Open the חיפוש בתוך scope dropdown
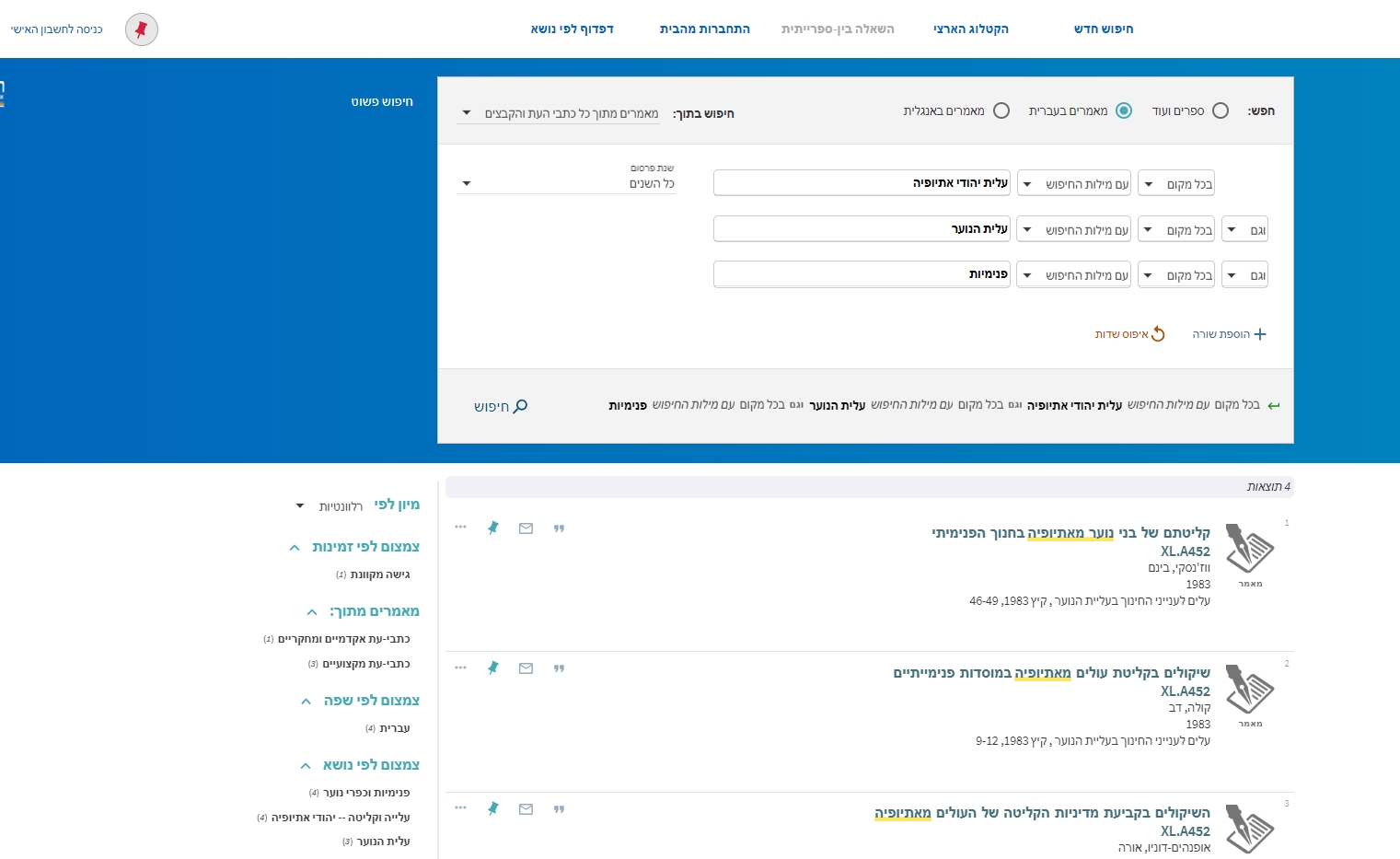The width and height of the screenshot is (1400, 859). coord(560,113)
